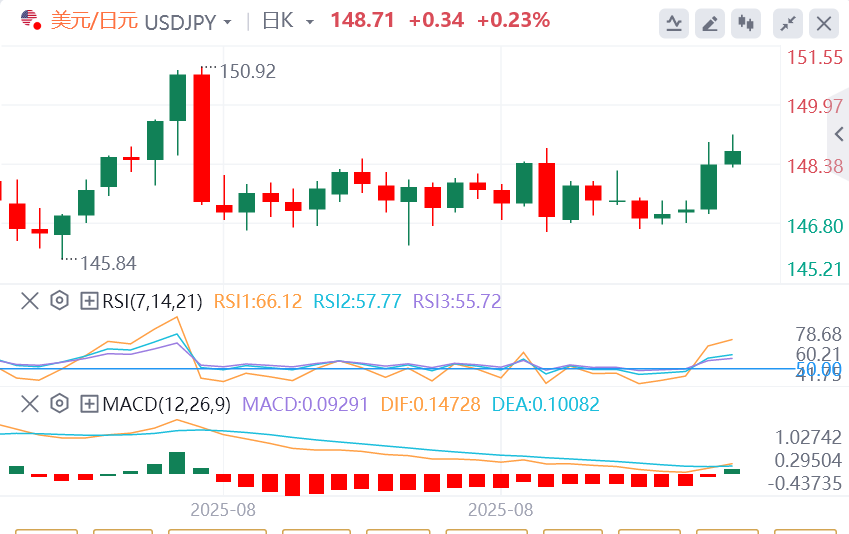Screen dimensions: 849x534
Task: Remove the MACD indicator panel
Action: [29, 404]
